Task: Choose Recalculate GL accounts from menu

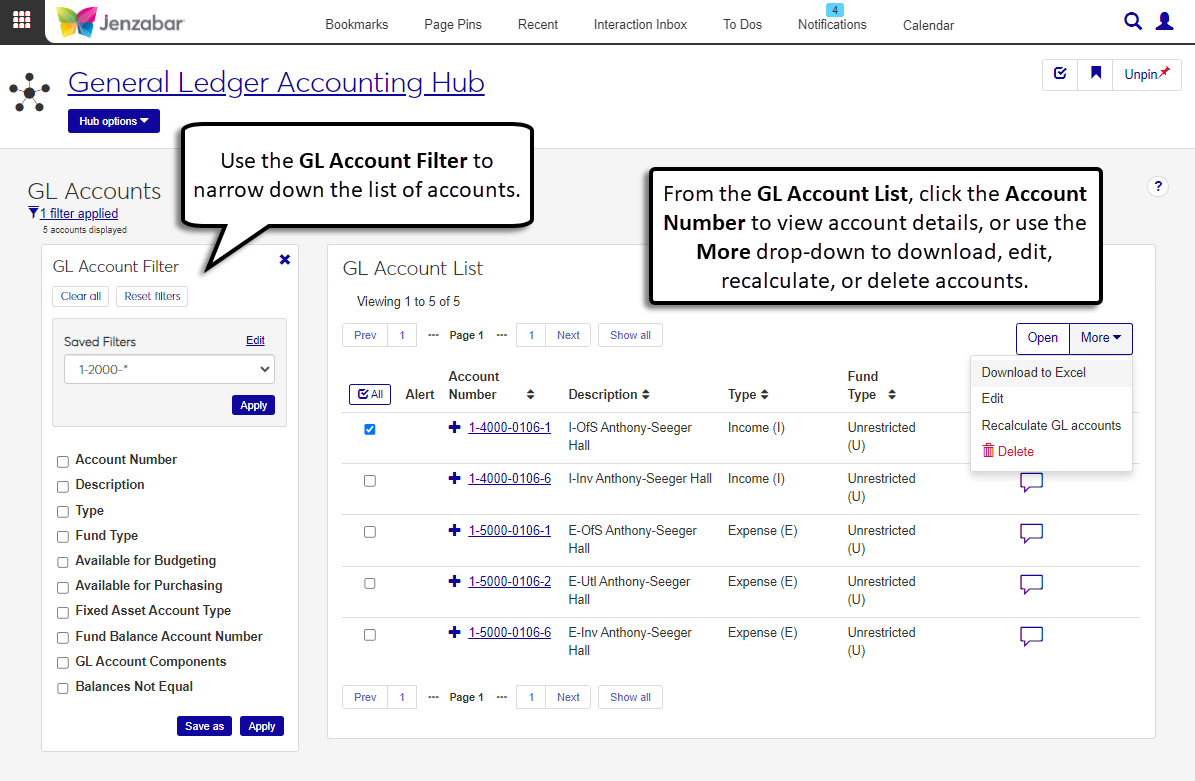Action: point(1051,425)
